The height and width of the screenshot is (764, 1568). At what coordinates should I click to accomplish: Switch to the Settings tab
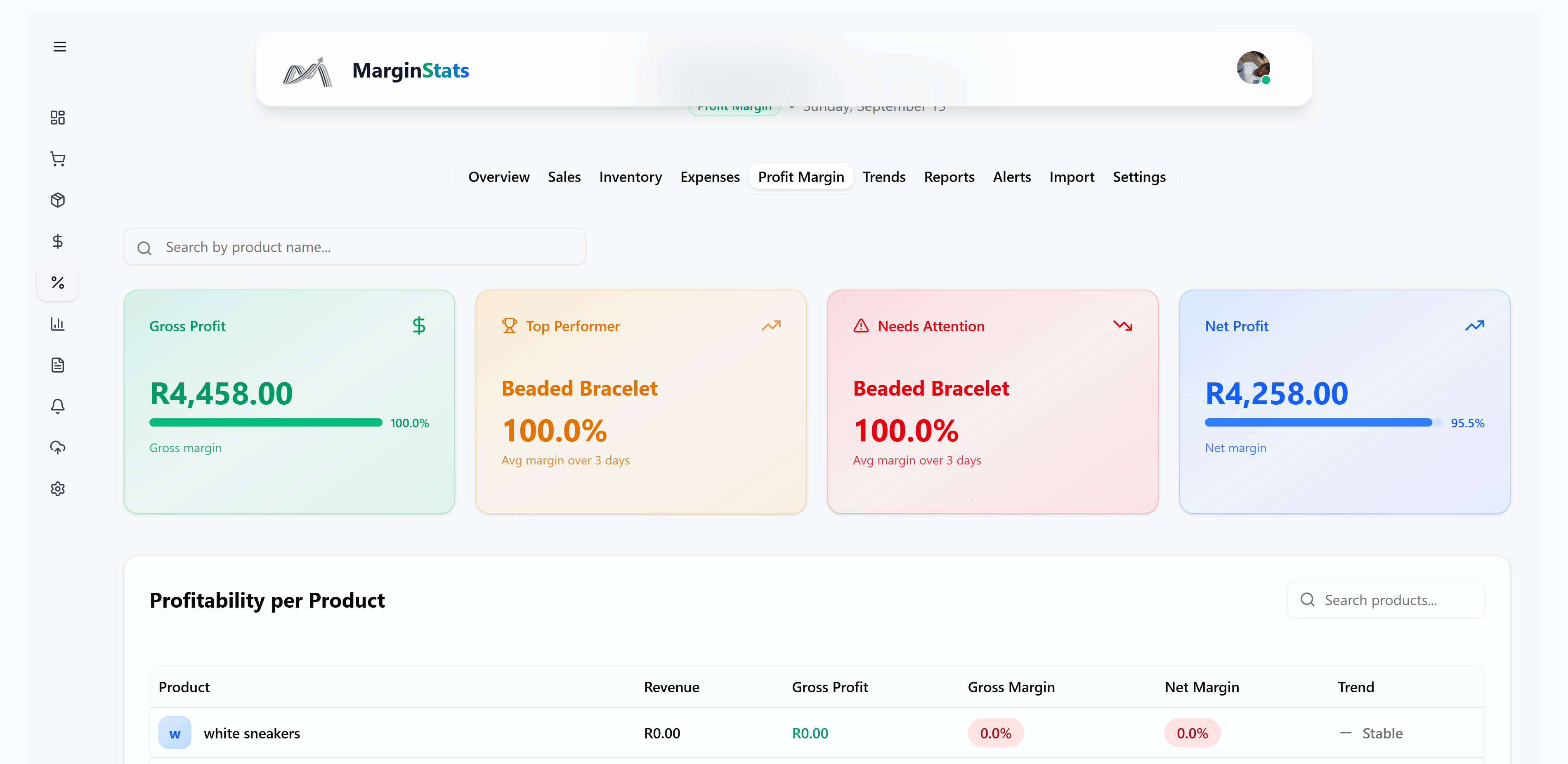click(1139, 177)
